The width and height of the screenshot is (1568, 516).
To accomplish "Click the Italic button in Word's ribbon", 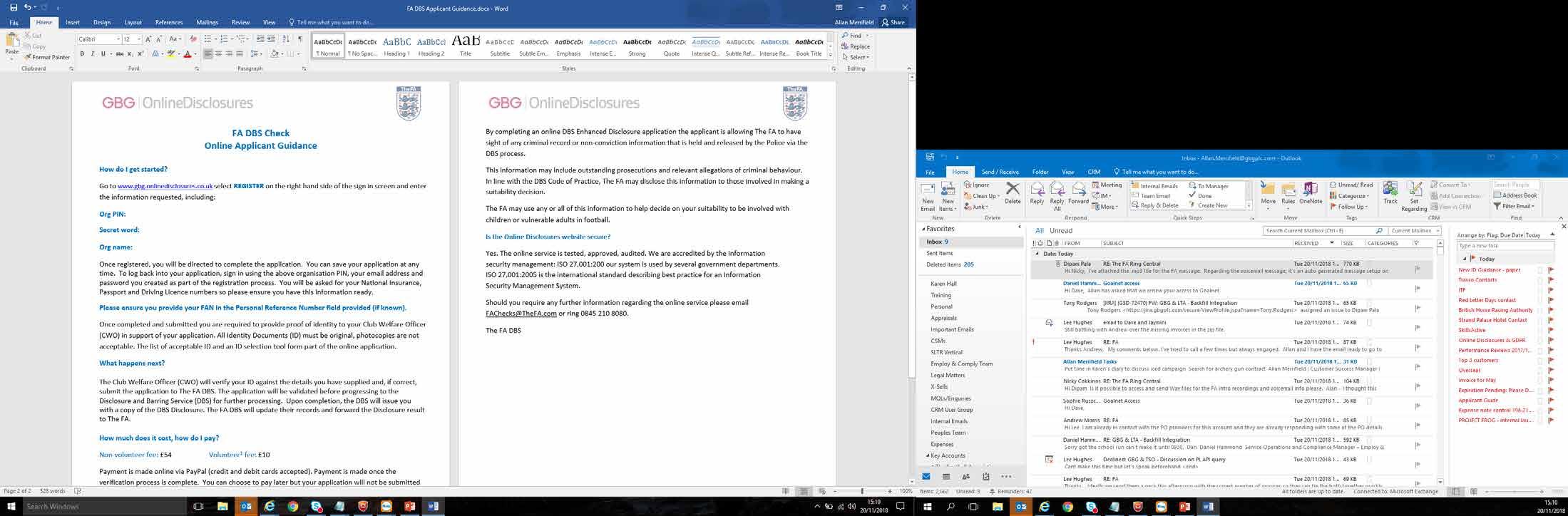I will click(92, 54).
